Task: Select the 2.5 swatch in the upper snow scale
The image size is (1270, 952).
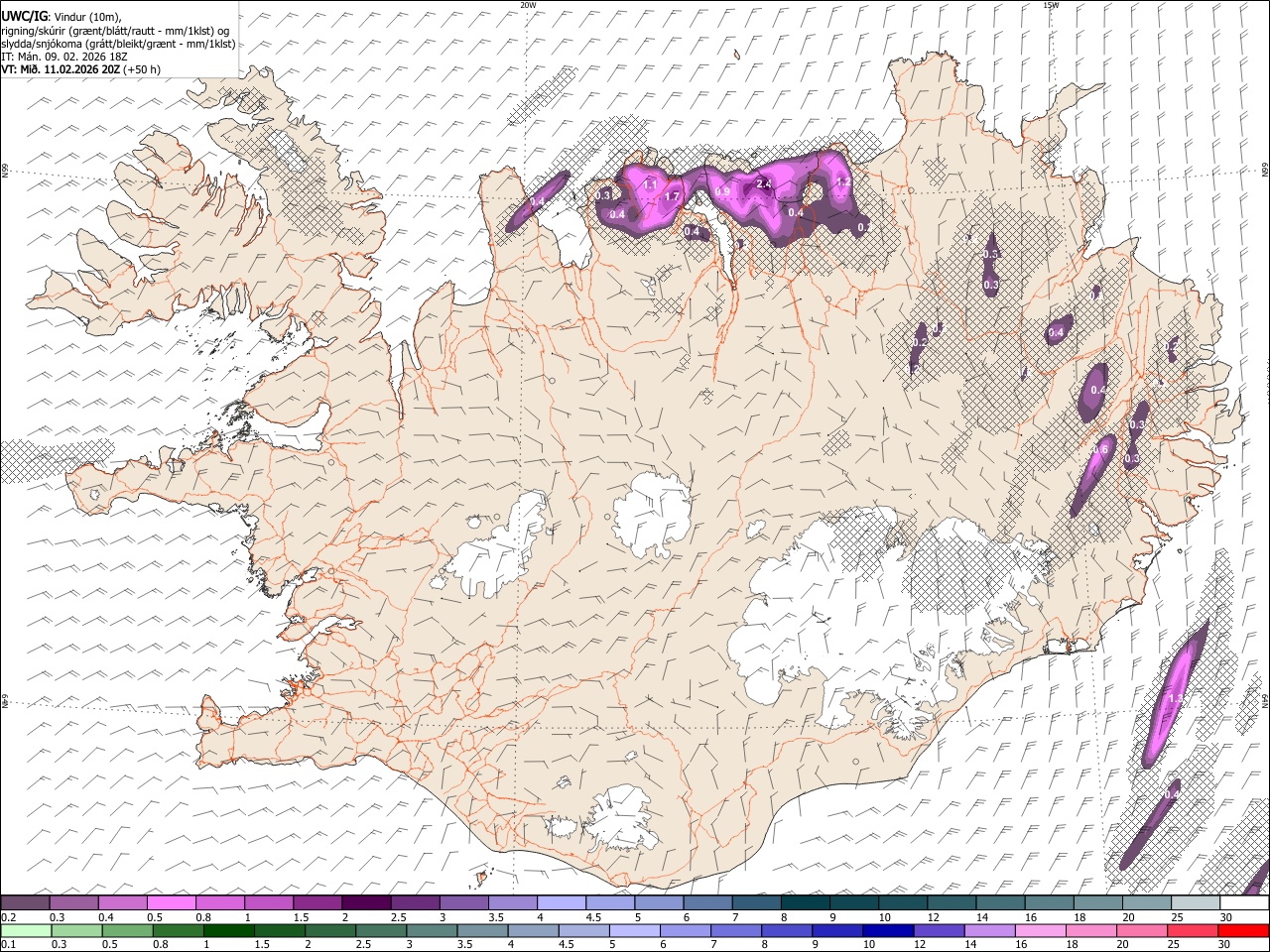Action: [x=414, y=902]
